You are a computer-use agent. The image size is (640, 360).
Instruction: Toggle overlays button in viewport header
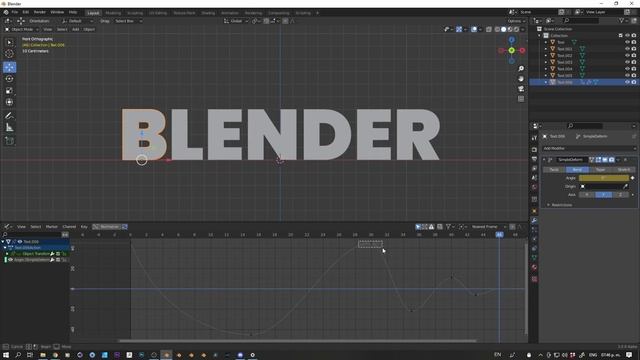coord(474,29)
